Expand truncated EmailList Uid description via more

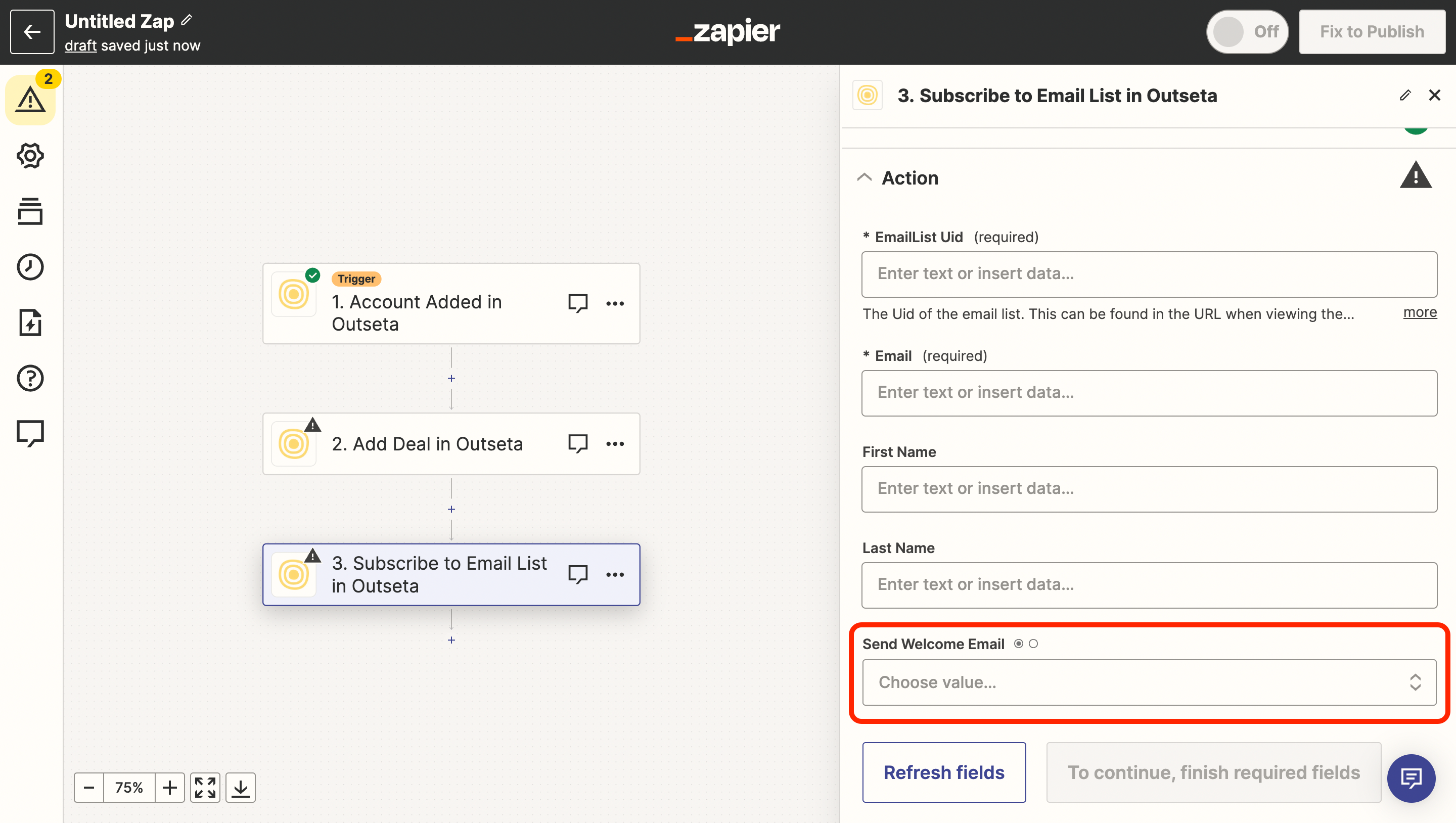(x=1420, y=312)
